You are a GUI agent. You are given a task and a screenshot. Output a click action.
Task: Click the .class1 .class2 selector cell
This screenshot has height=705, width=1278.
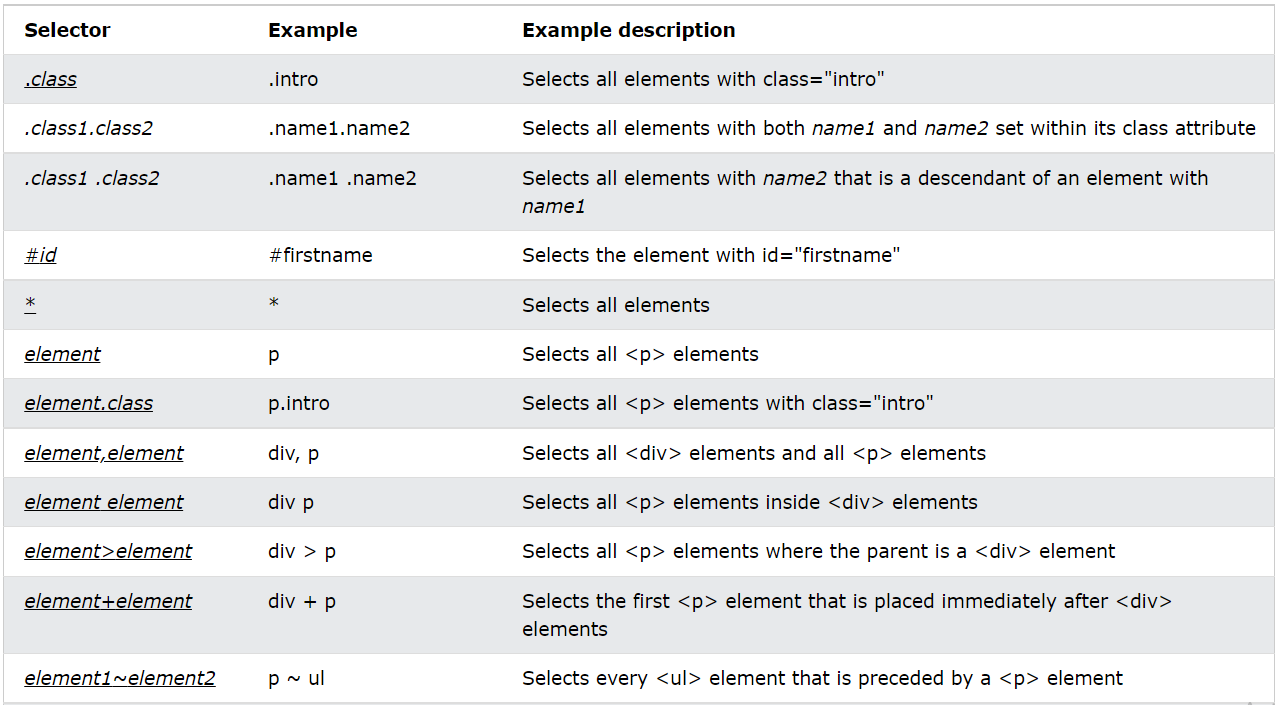(x=91, y=178)
